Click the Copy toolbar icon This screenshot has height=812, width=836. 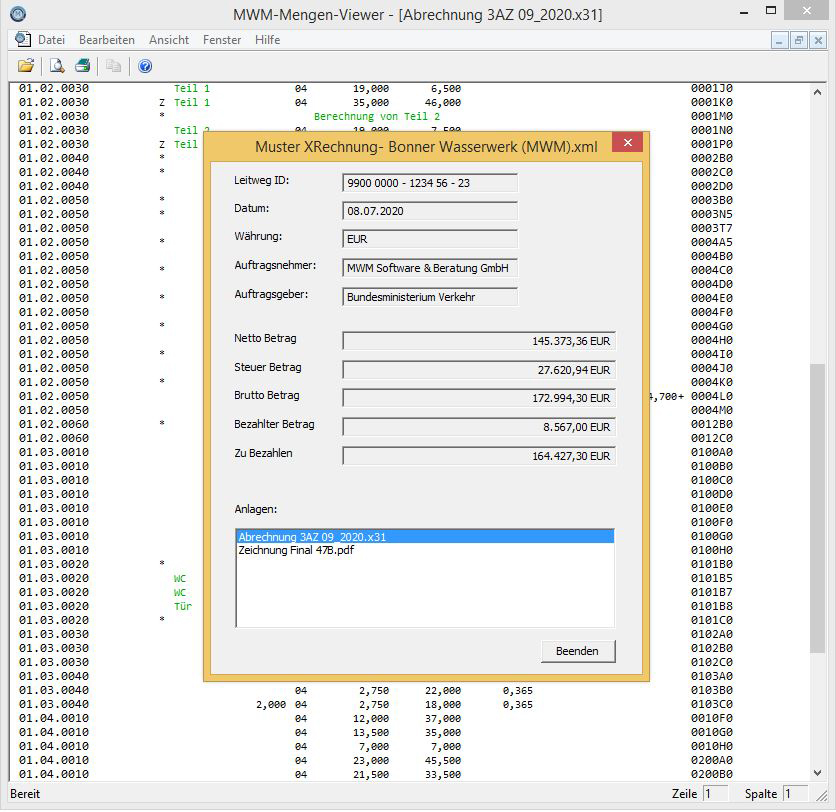[114, 66]
